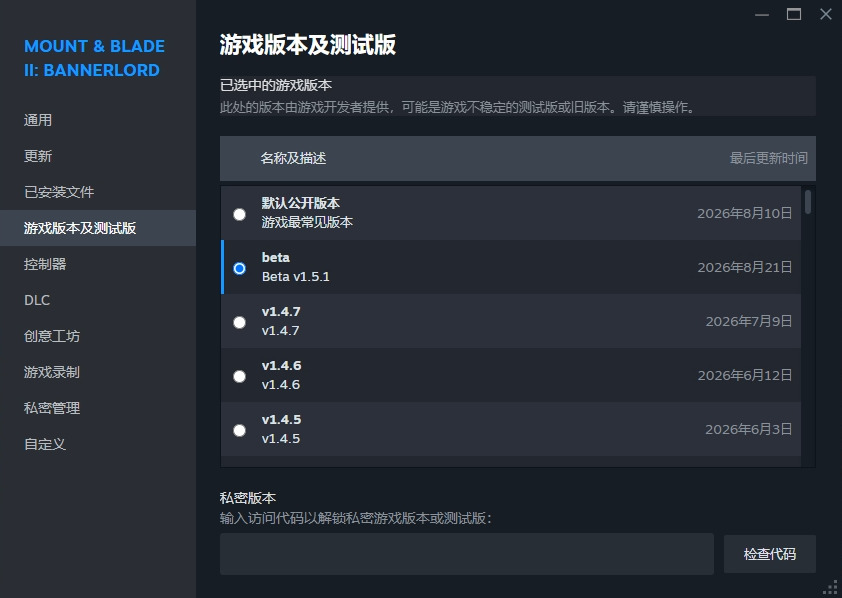Minimize the properties window
The width and height of the screenshot is (842, 598).
pos(762,14)
